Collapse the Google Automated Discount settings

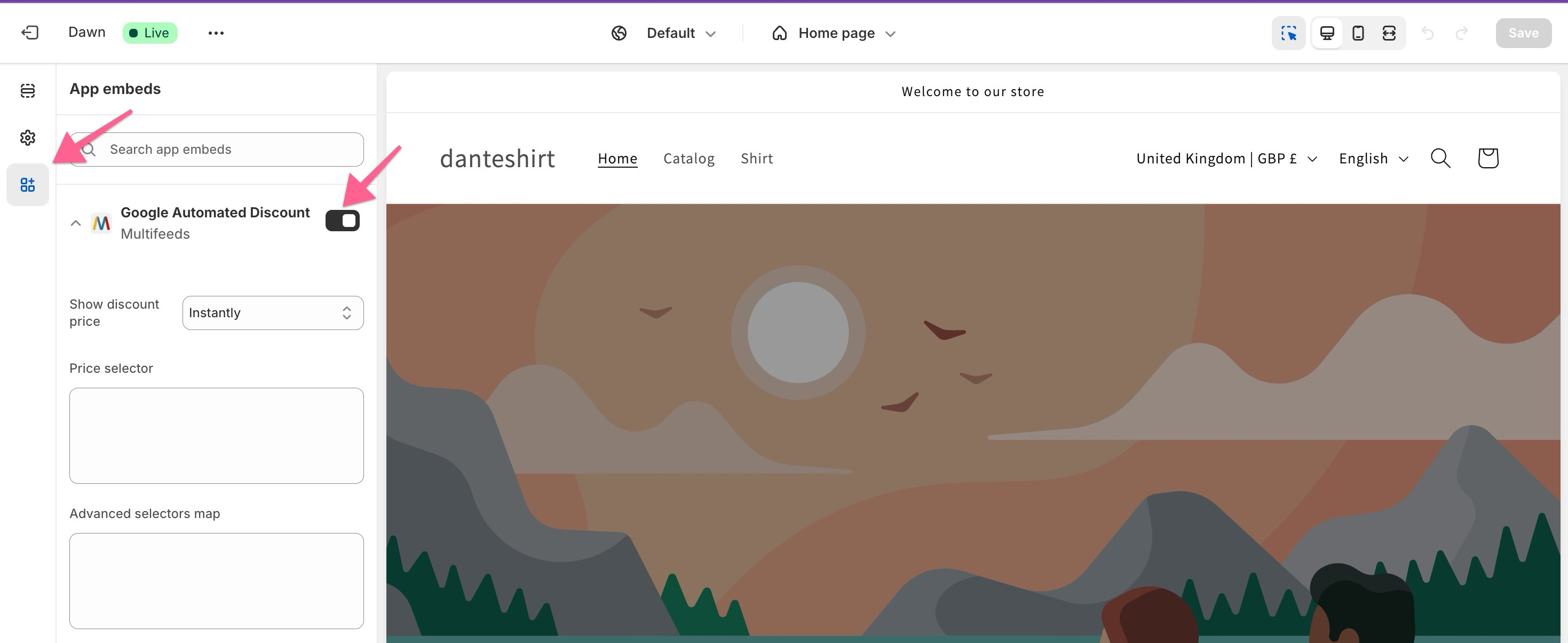coord(75,223)
